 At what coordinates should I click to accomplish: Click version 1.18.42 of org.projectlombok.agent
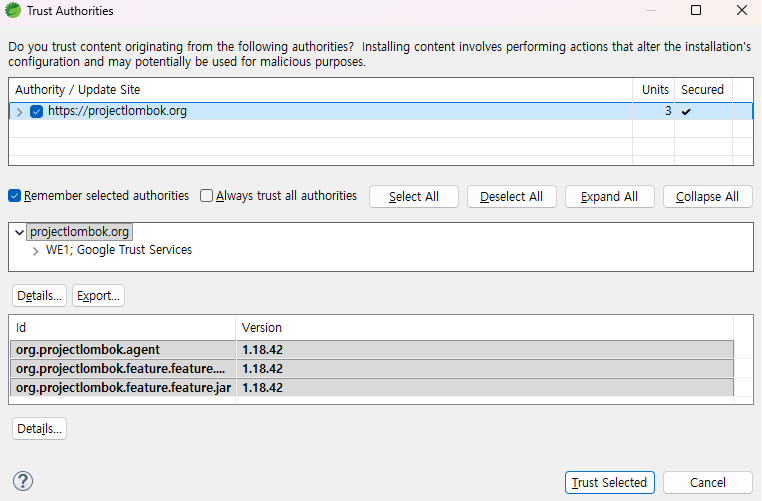click(262, 350)
